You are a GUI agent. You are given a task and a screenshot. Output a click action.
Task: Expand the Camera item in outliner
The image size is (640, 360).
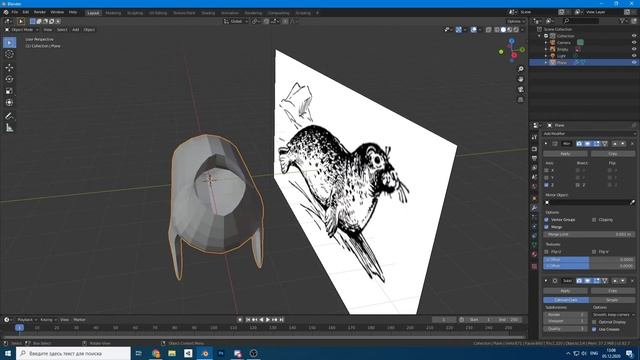tap(546, 42)
